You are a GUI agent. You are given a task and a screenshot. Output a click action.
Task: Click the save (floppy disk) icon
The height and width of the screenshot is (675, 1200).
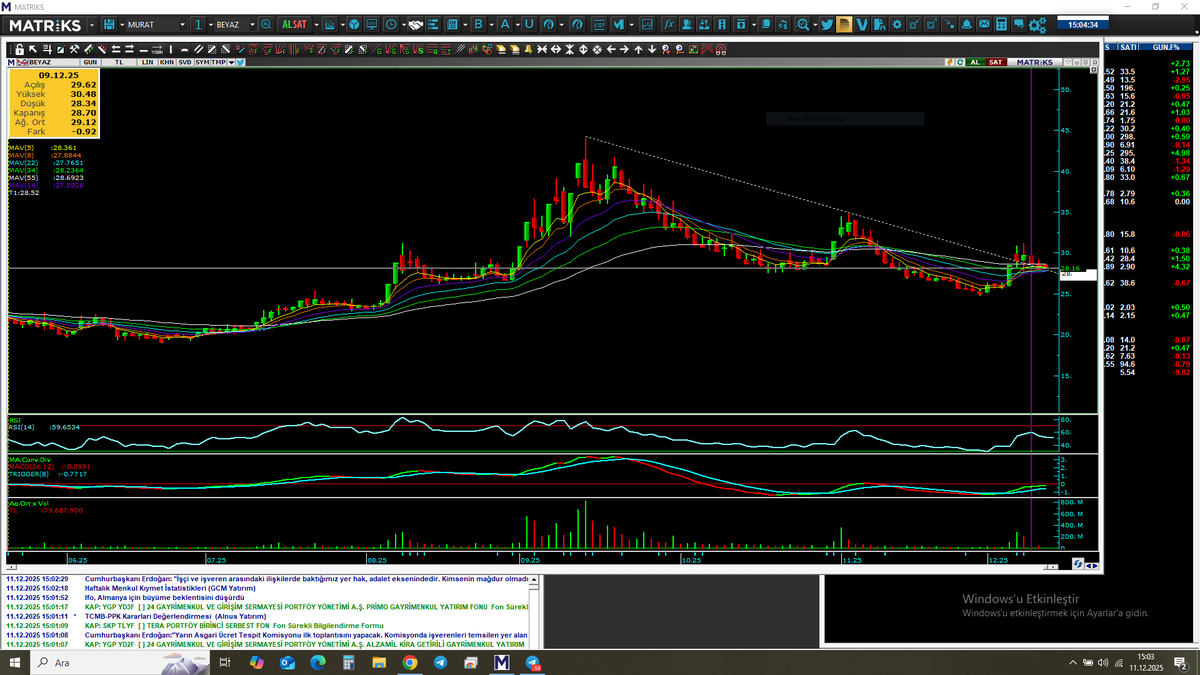point(109,24)
